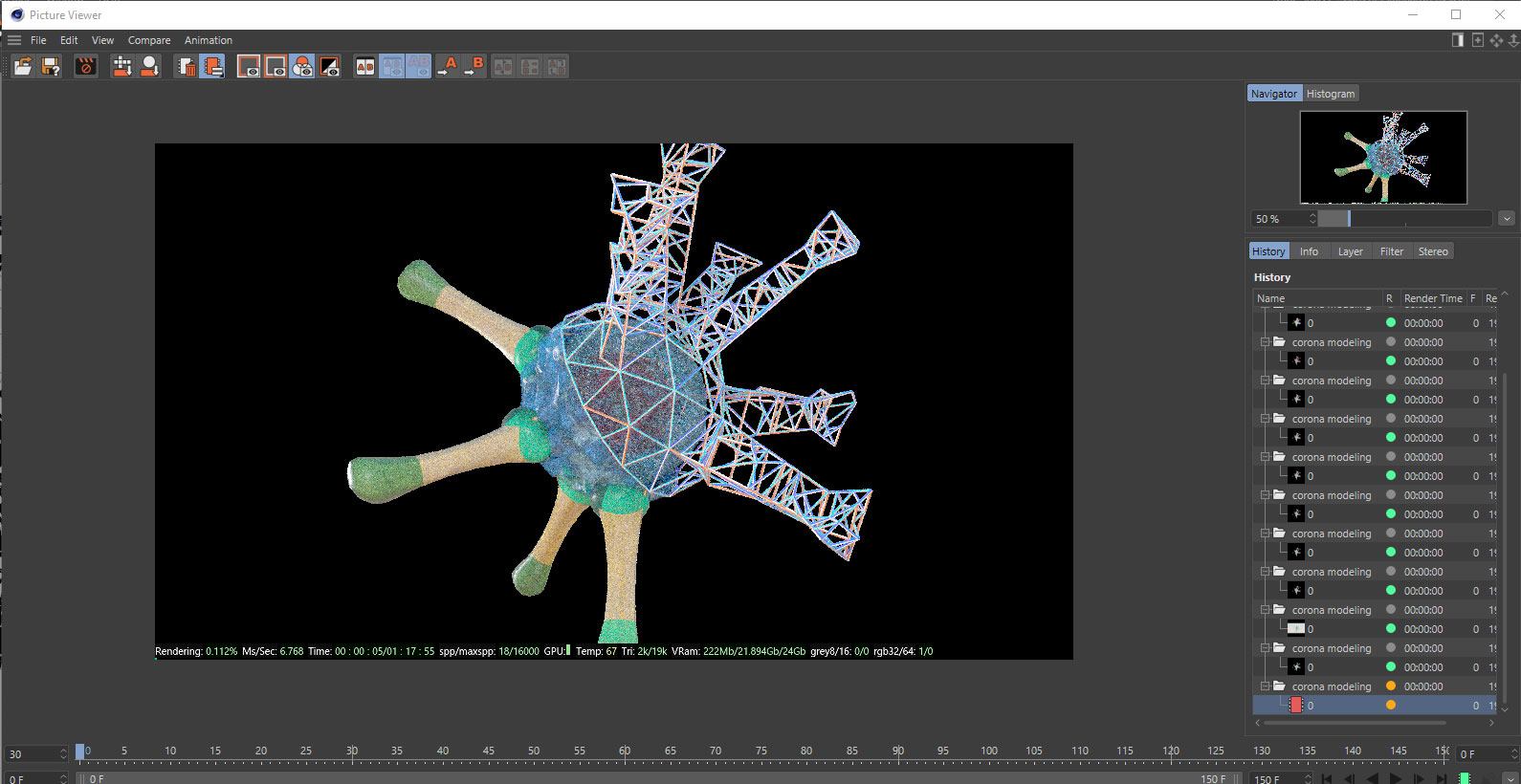Toggle the AB comparison mode button
The width and height of the screenshot is (1521, 784).
click(x=365, y=66)
